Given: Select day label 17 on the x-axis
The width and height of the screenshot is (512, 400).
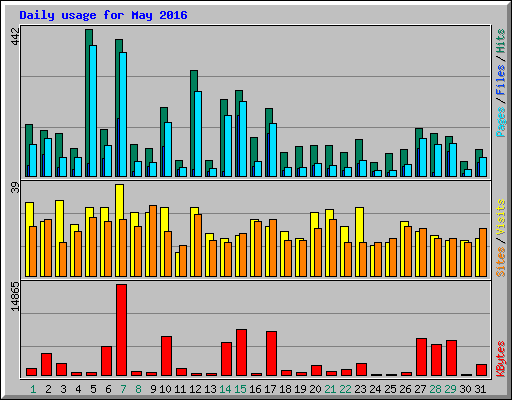Looking at the screenshot, I should [270, 389].
